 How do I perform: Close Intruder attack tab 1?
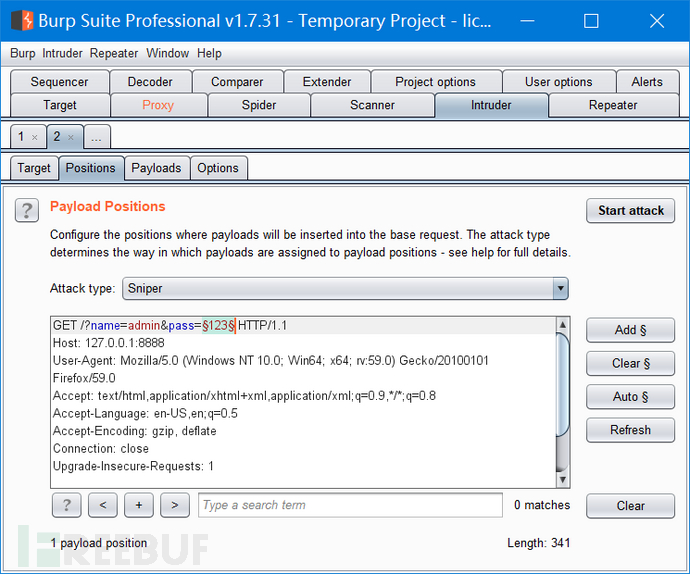coord(35,138)
